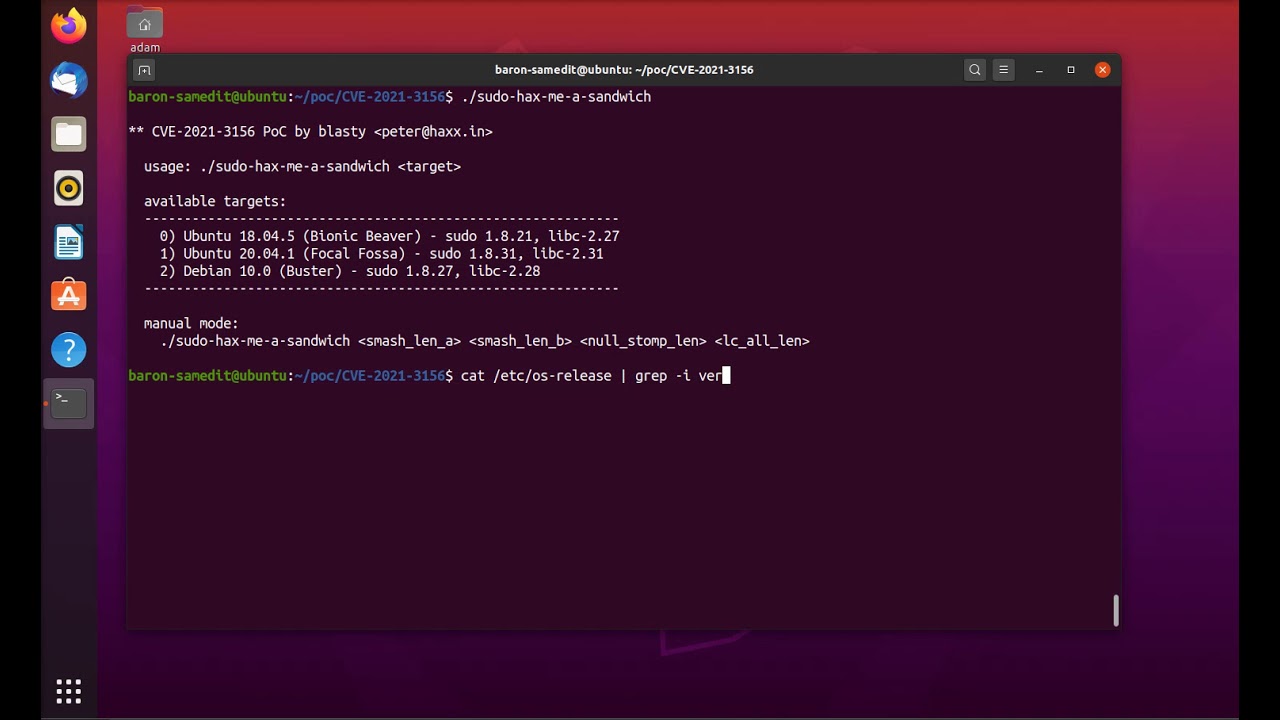The height and width of the screenshot is (720, 1280).
Task: Launch Thunderbird mail from the dock
Action: click(x=69, y=80)
